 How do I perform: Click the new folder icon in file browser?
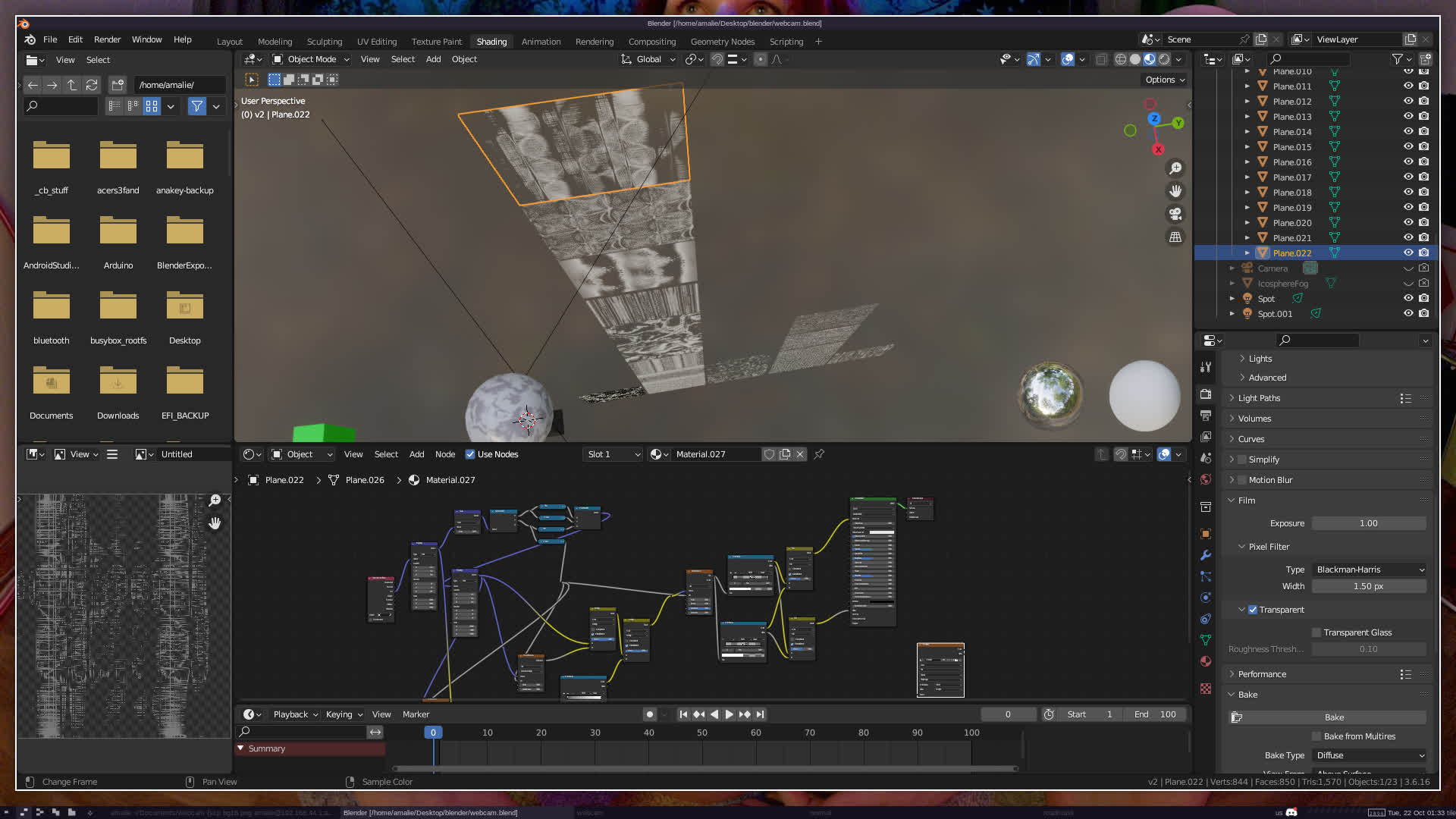[x=118, y=85]
